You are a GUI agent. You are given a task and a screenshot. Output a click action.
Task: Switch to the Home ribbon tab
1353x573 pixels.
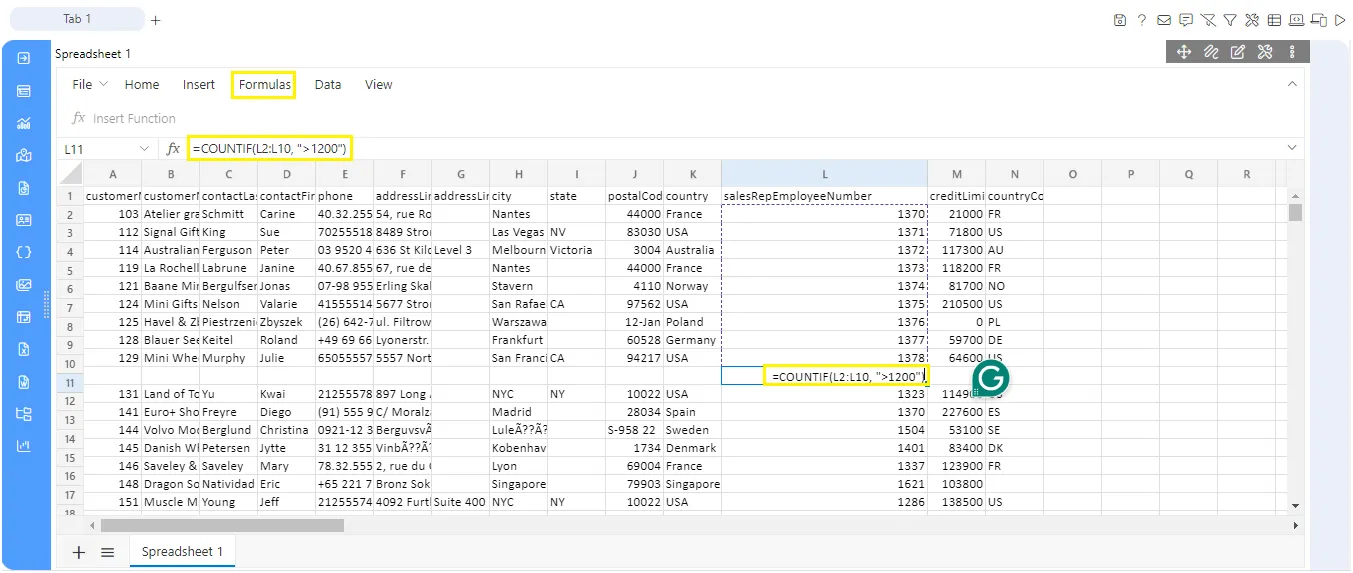(142, 85)
